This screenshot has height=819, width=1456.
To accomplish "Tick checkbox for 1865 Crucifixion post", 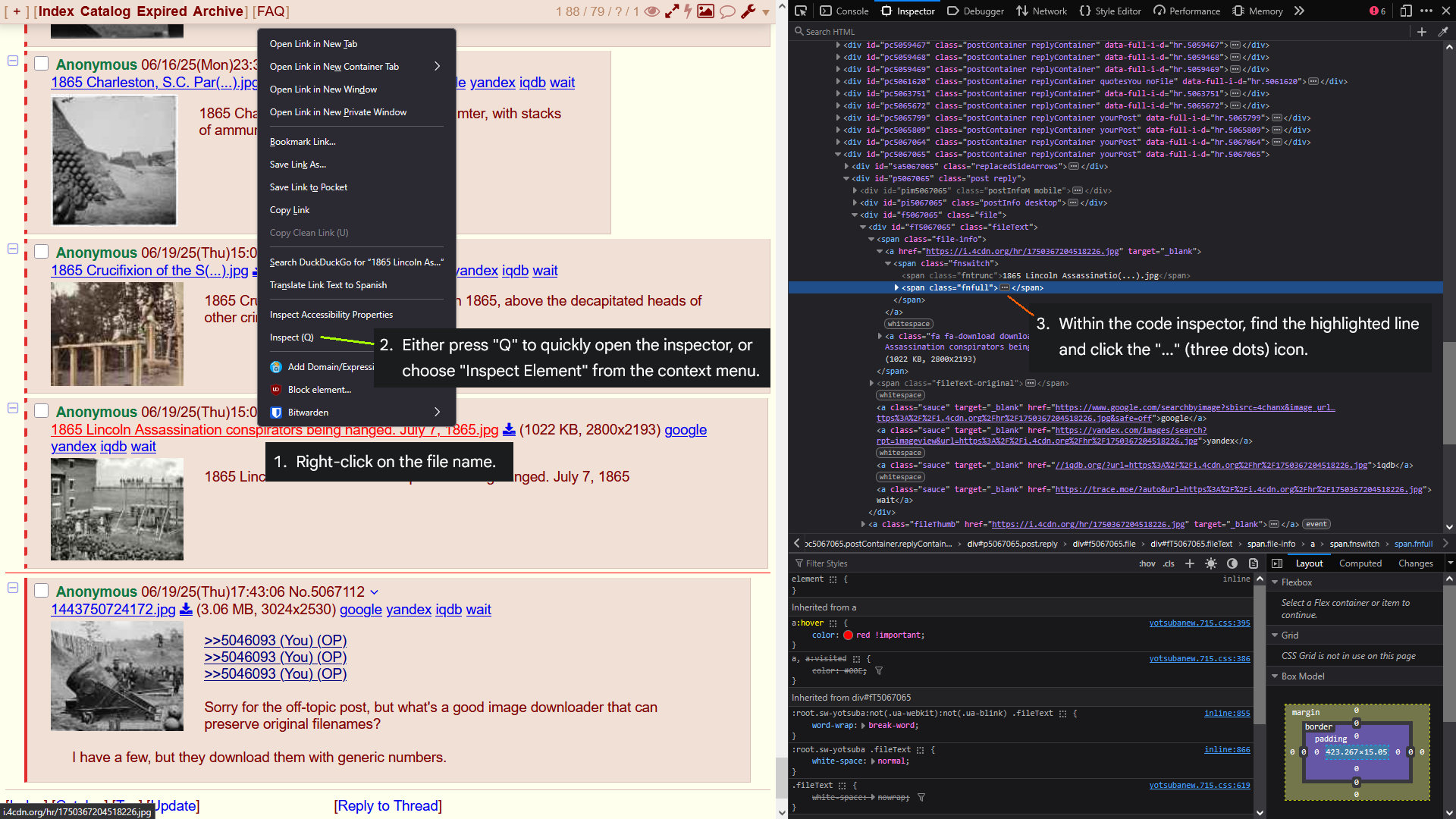I will click(x=42, y=252).
